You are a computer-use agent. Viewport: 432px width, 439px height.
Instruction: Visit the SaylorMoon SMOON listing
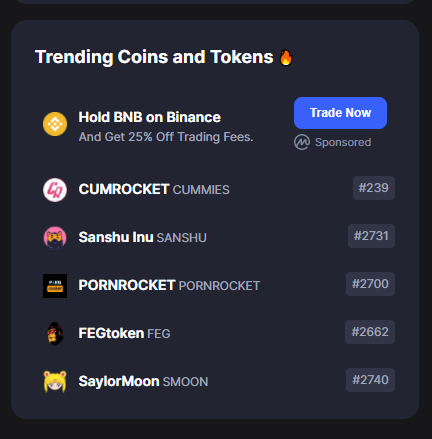click(143, 381)
